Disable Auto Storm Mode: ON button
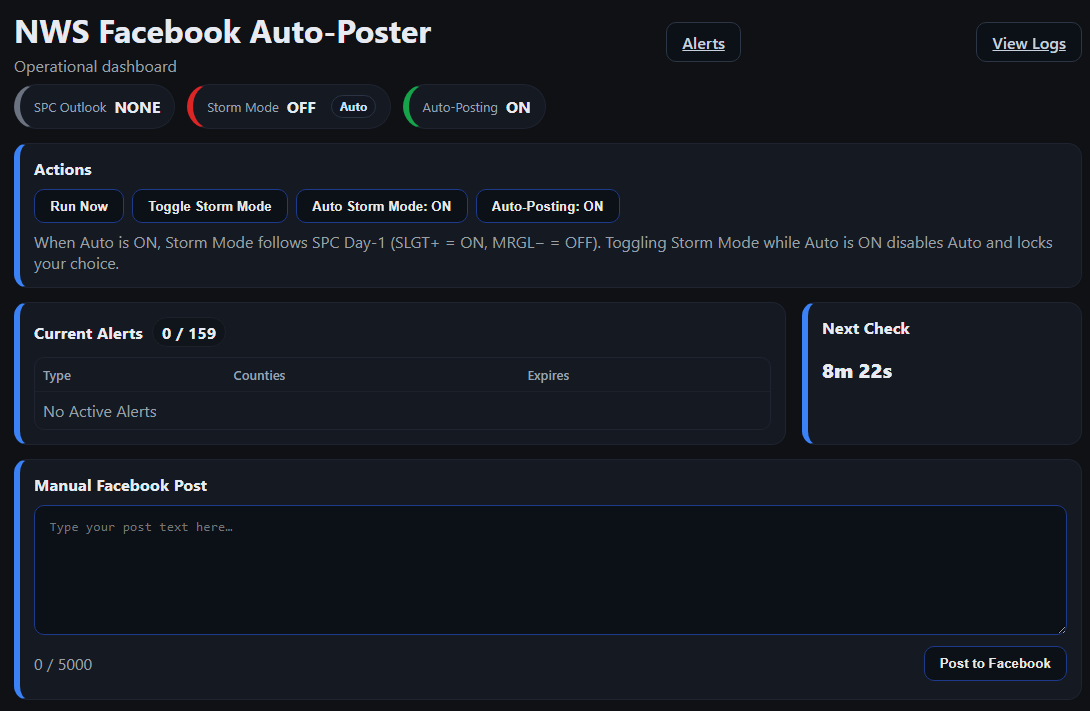Image resolution: width=1090 pixels, height=711 pixels. click(x=381, y=206)
